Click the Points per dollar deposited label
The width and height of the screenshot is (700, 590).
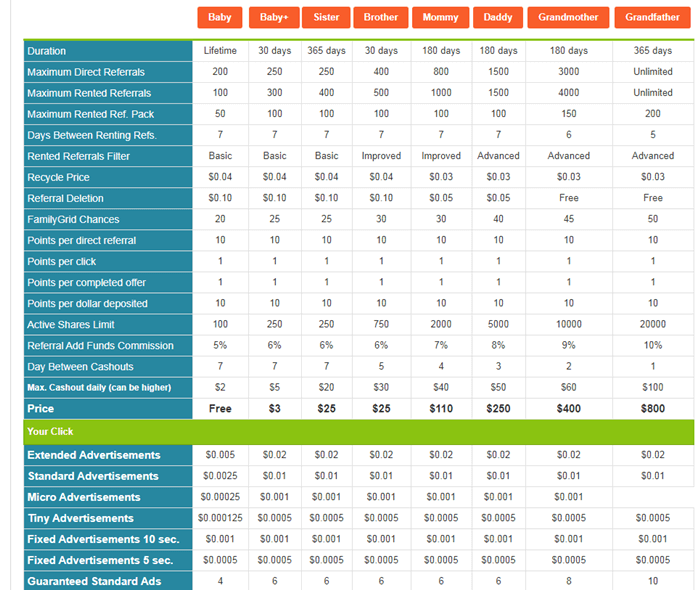[x=87, y=303]
